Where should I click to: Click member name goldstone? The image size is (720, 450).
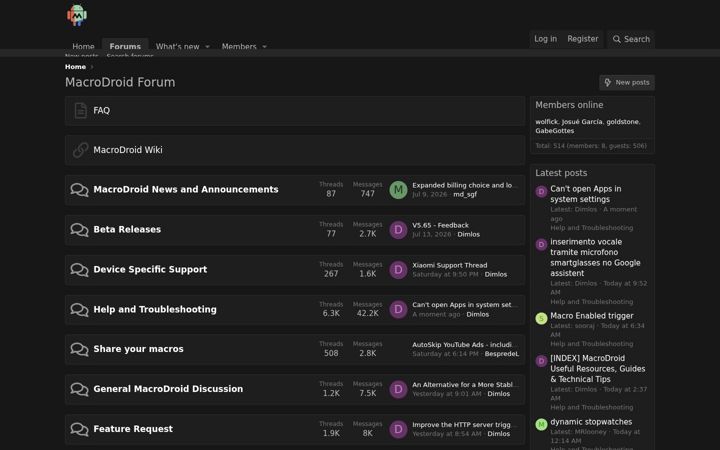(x=622, y=122)
